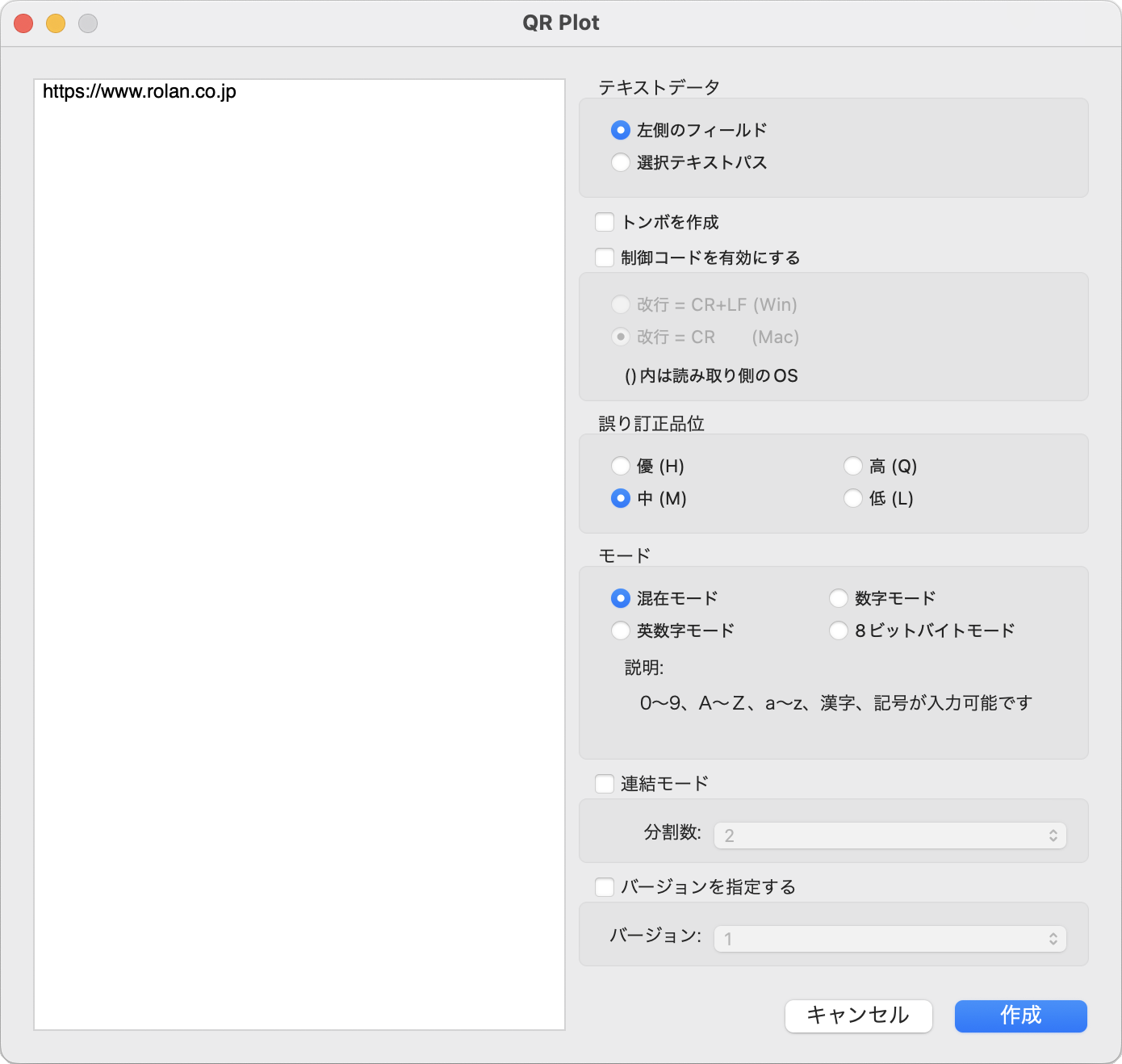Select 改行 = CR+LF (Win) option

(x=620, y=304)
